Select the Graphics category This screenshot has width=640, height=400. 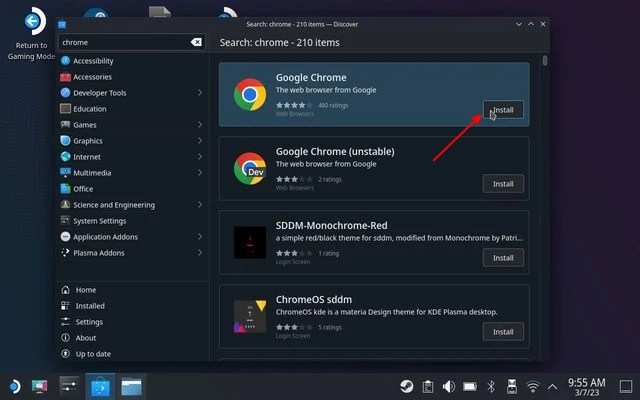(x=131, y=141)
